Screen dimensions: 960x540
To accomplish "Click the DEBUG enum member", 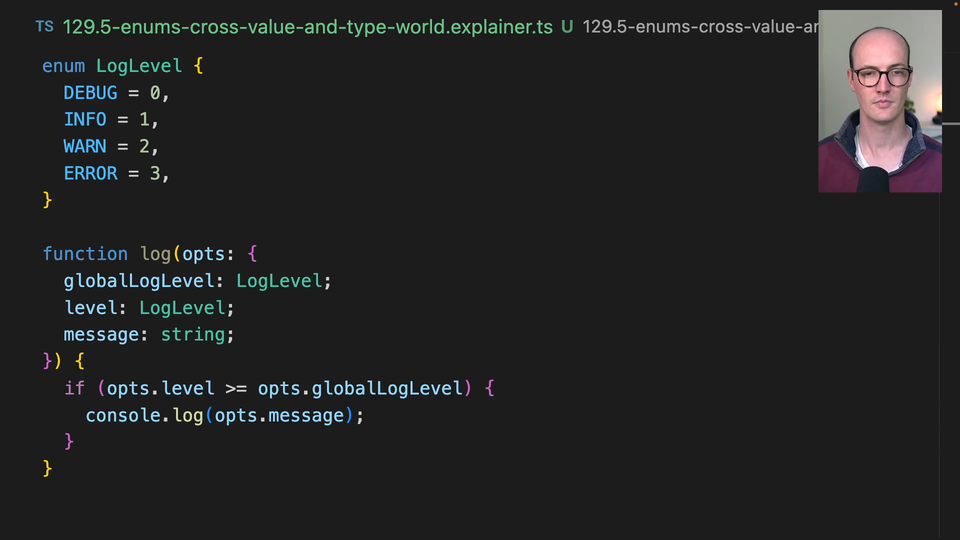I will (x=90, y=93).
